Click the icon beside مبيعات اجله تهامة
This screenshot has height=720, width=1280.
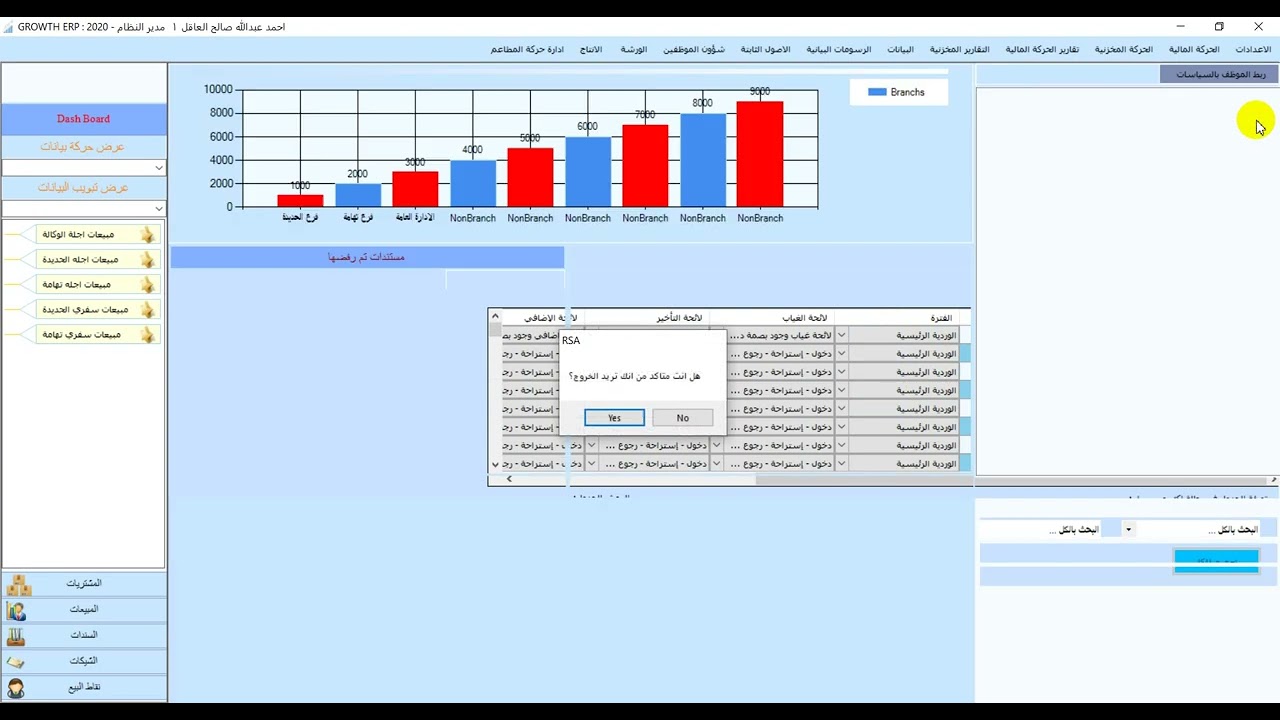coord(148,285)
